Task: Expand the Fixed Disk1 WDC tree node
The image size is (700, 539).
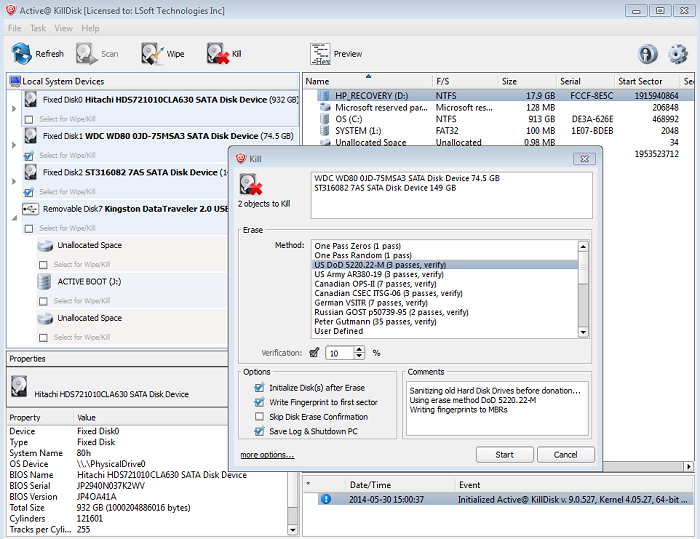Action: tap(13, 144)
